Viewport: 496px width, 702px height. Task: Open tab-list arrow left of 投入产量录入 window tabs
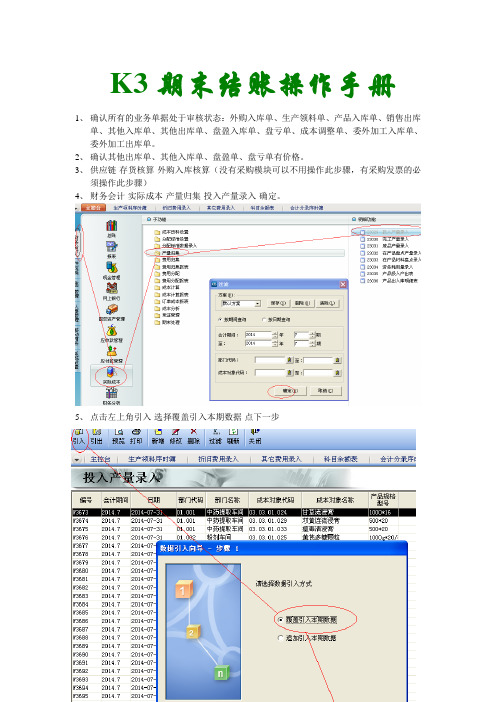coord(77,459)
